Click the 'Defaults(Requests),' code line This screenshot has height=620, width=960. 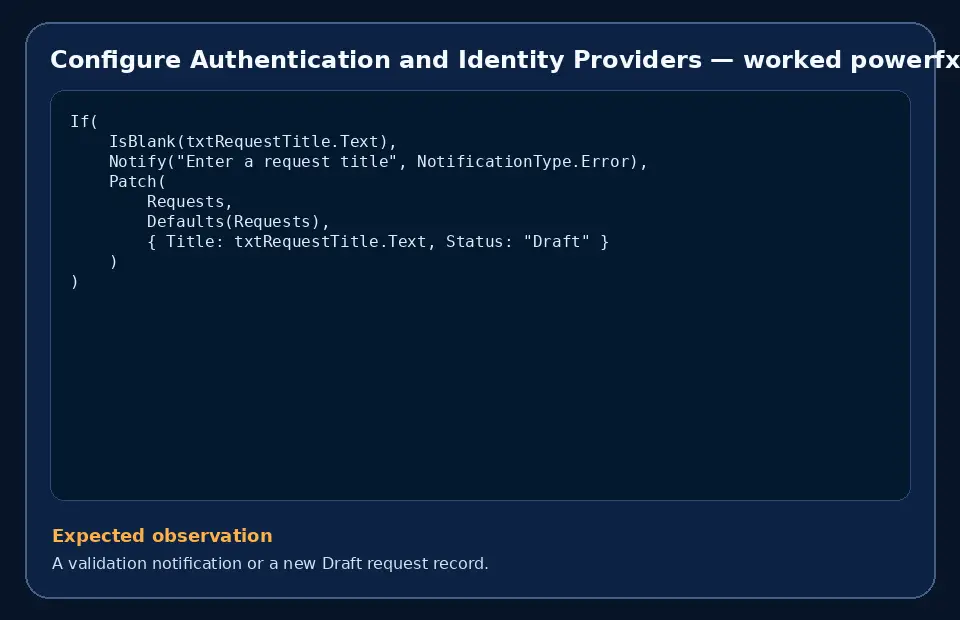point(238,222)
